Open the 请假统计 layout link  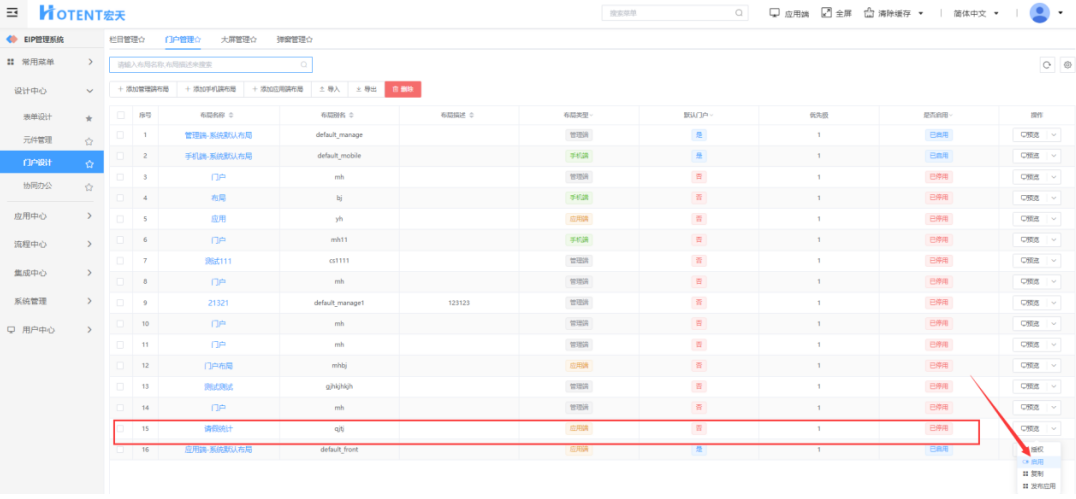pyautogui.click(x=218, y=428)
